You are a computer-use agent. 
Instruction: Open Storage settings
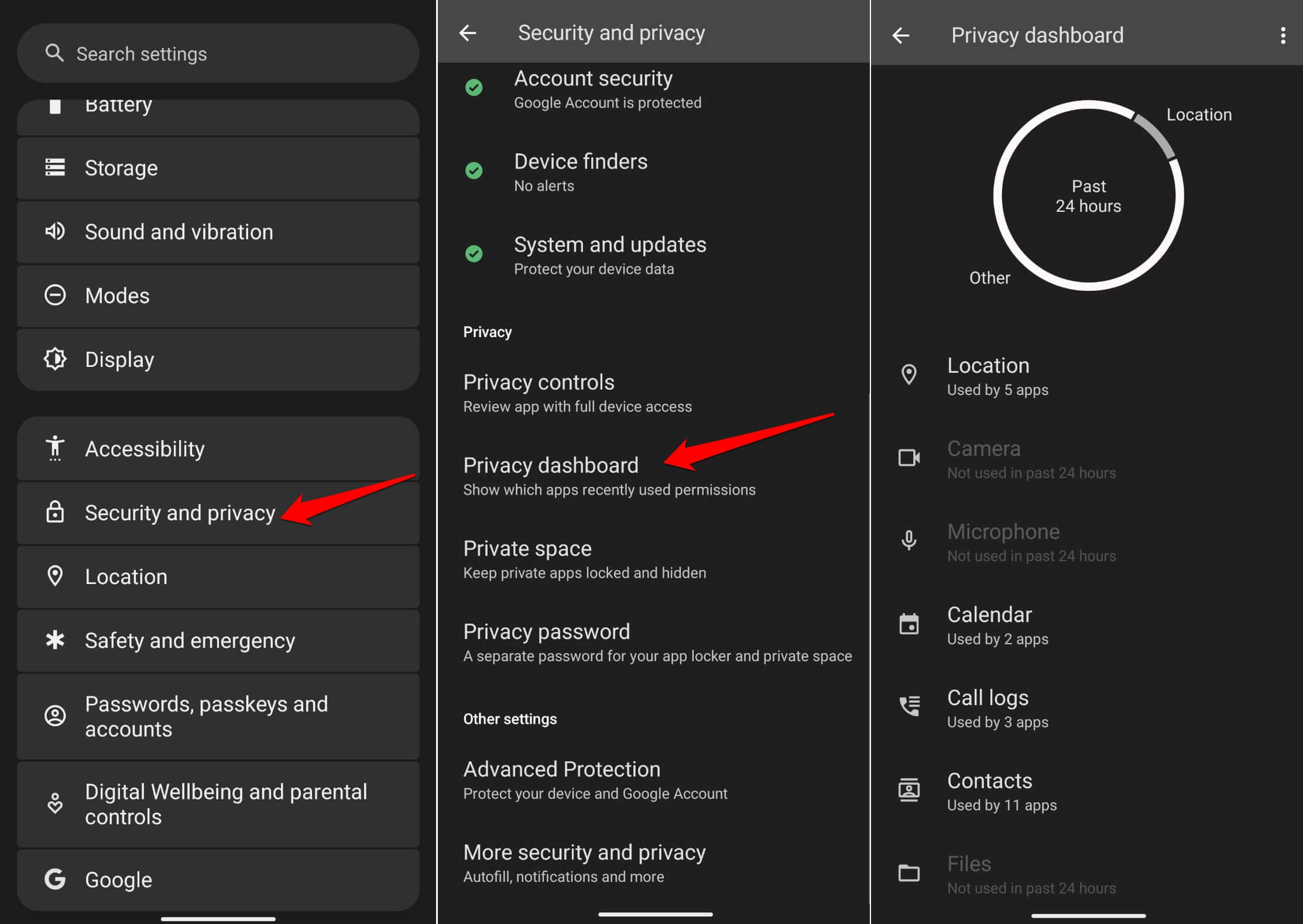click(x=218, y=168)
